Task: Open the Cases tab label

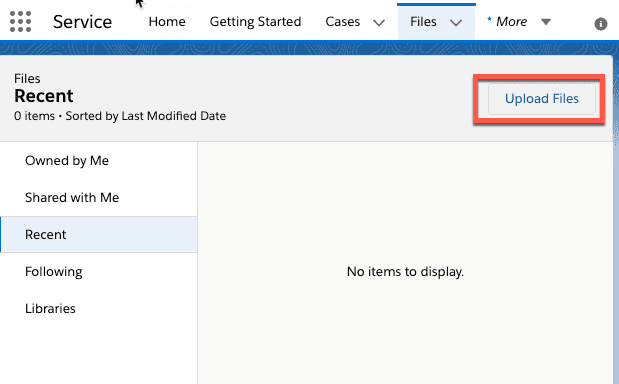Action: pyautogui.click(x=343, y=21)
